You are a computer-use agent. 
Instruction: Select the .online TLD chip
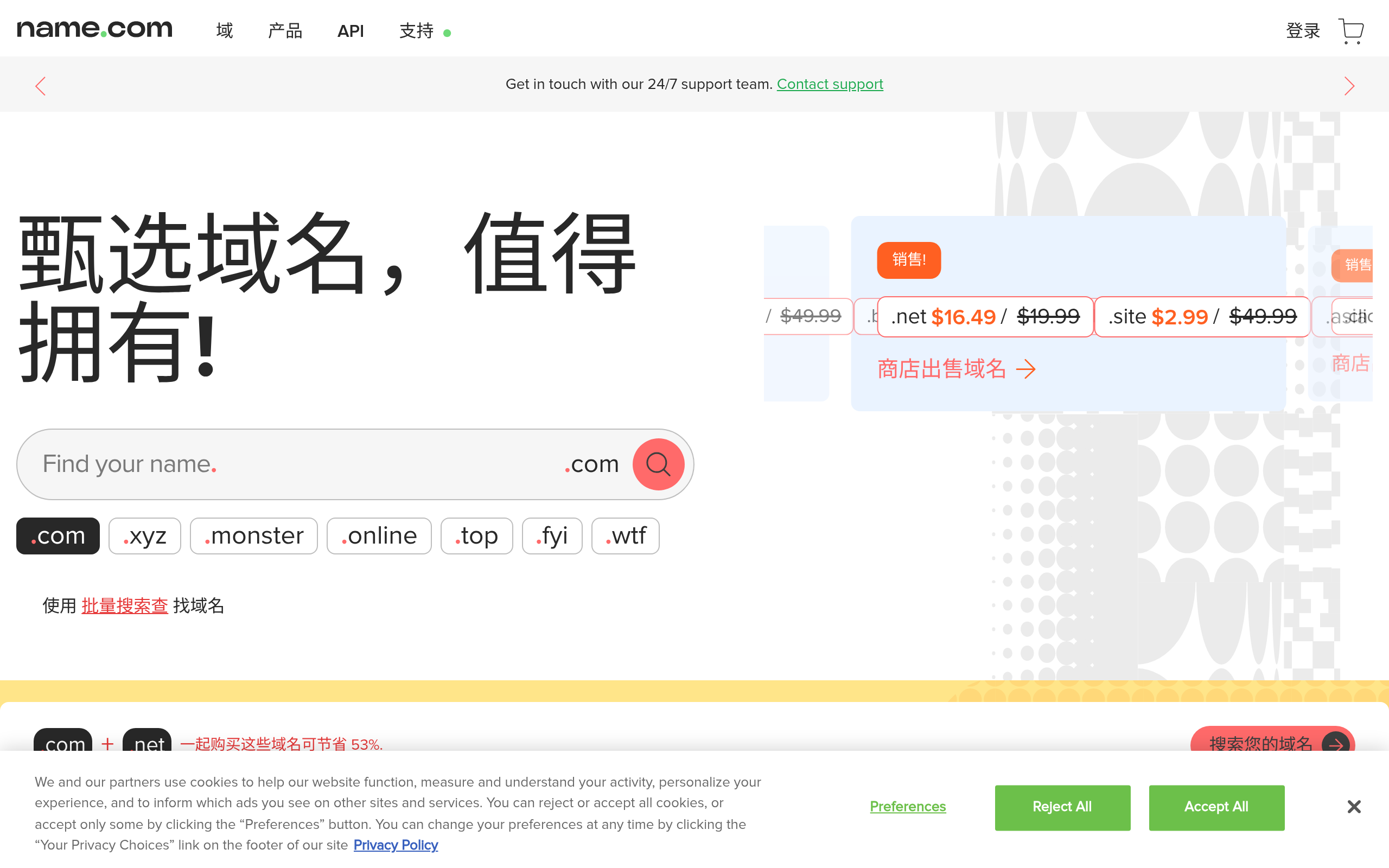click(379, 535)
